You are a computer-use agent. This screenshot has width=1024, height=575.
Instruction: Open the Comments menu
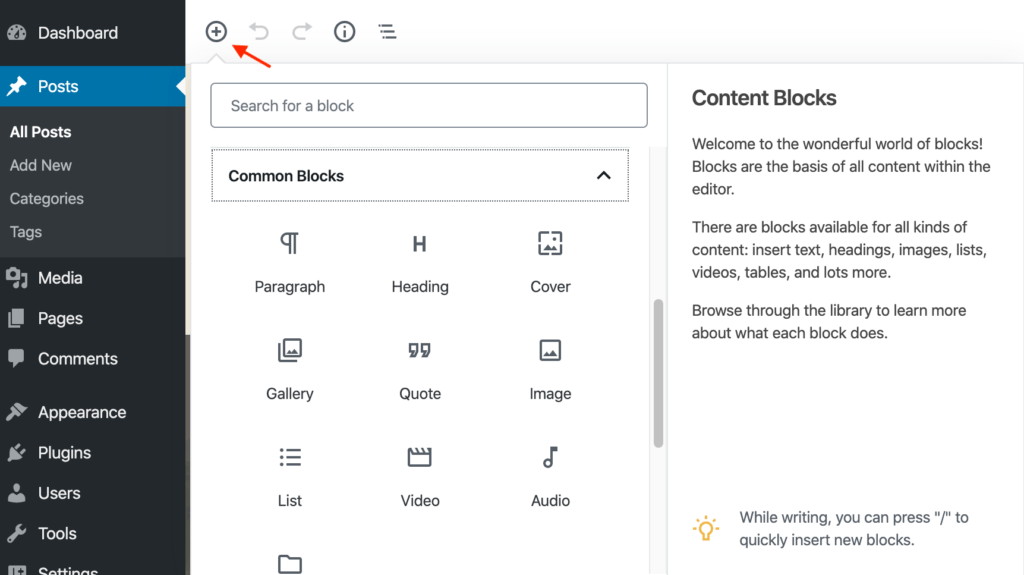78,359
